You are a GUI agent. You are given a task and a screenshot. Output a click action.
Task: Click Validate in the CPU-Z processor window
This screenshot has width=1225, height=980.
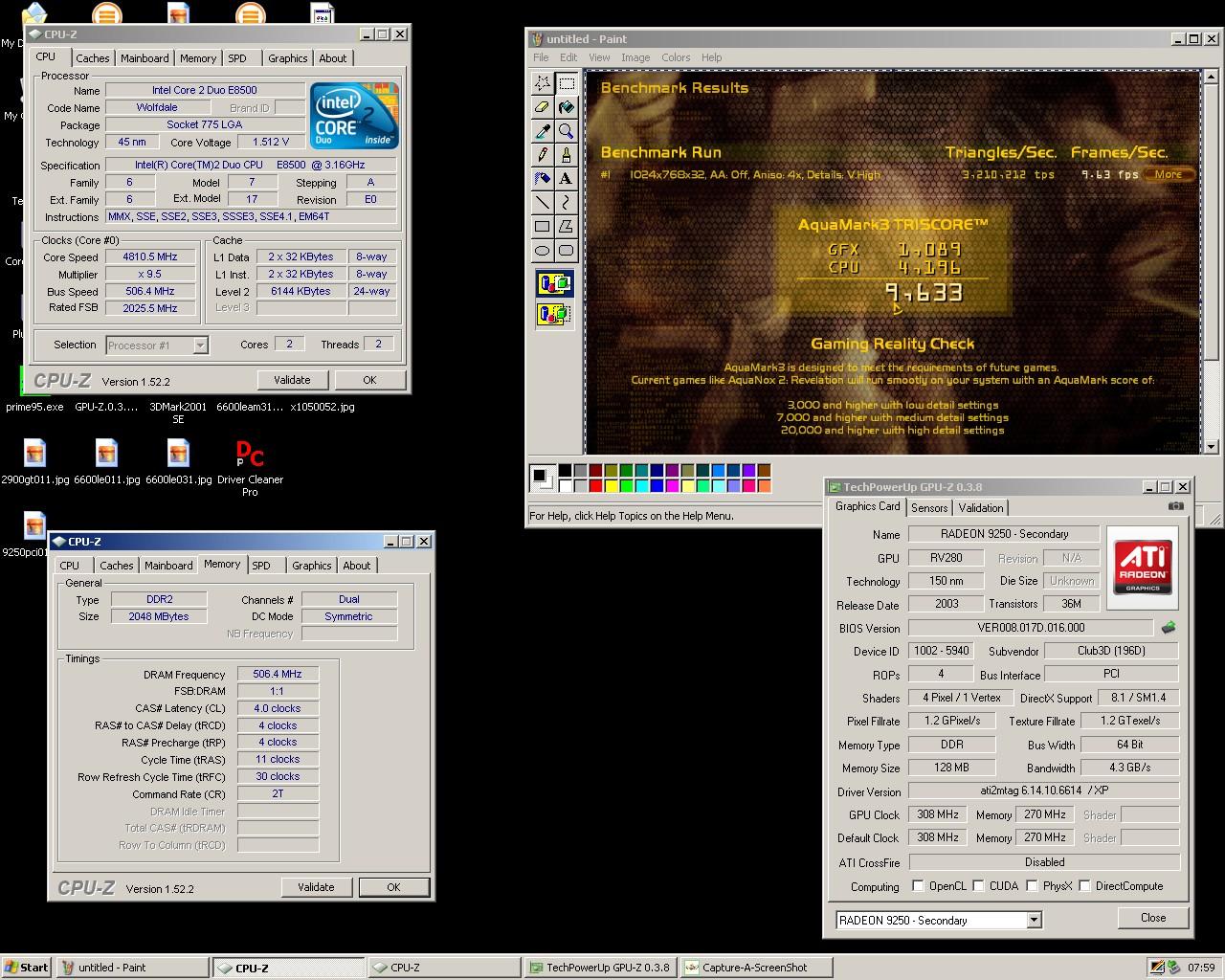click(x=292, y=380)
